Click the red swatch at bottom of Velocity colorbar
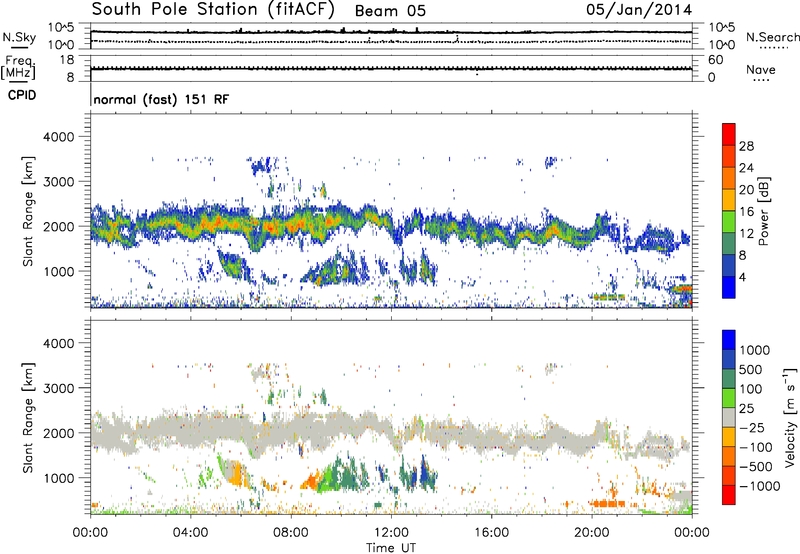This screenshot has height=554, width=800. point(729,495)
